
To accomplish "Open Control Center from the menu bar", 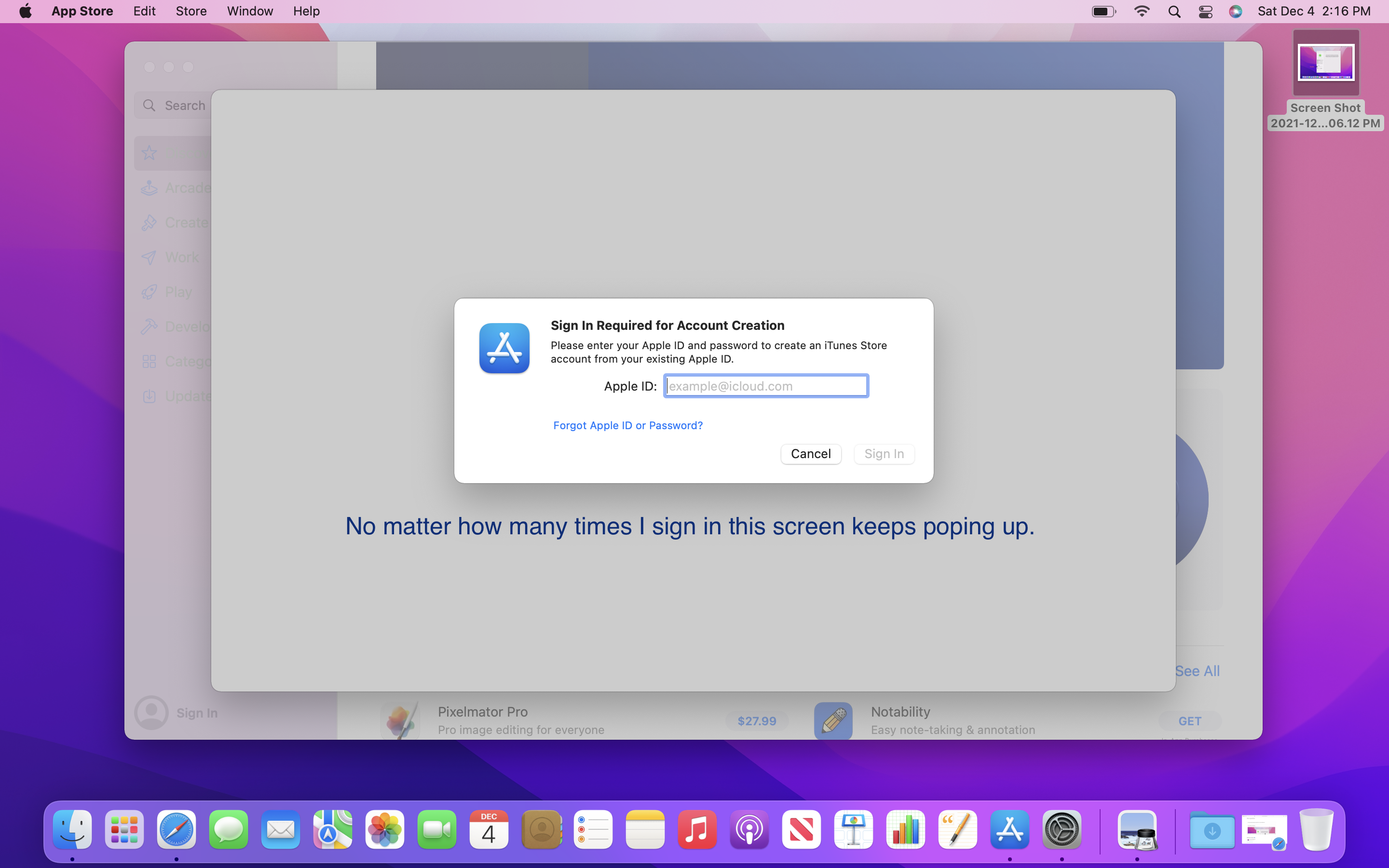I will [x=1205, y=12].
